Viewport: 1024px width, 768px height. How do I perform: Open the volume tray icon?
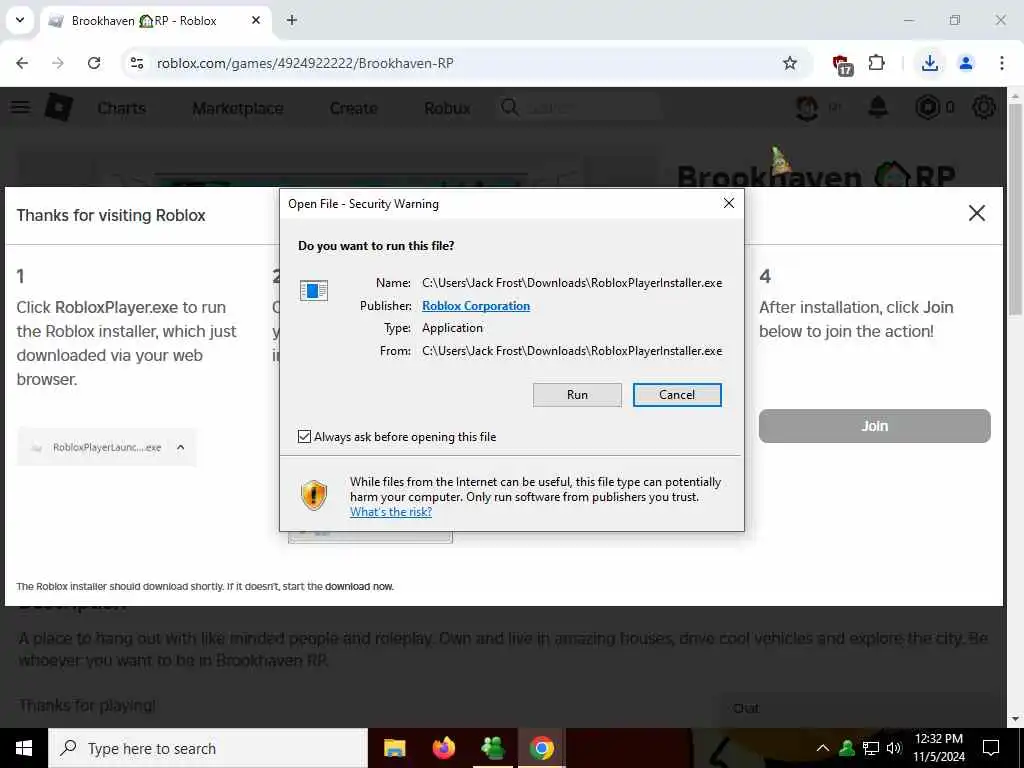[894, 748]
